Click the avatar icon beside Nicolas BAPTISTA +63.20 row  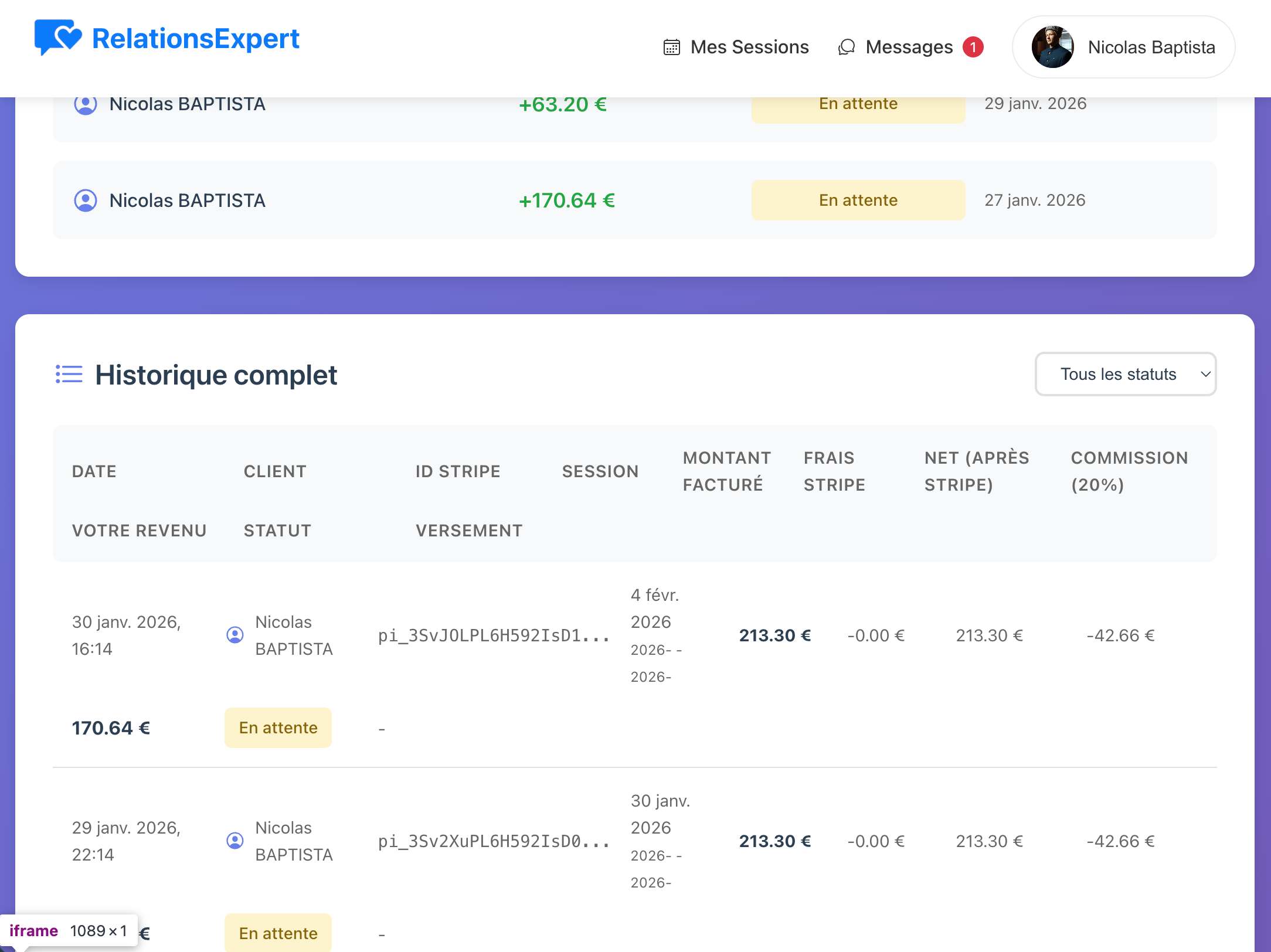click(x=86, y=104)
